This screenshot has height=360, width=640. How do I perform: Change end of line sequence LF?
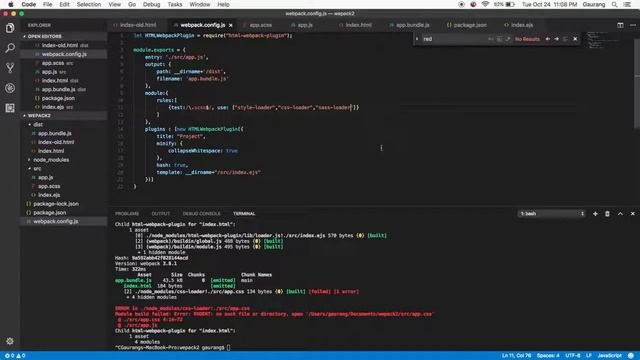point(589,356)
